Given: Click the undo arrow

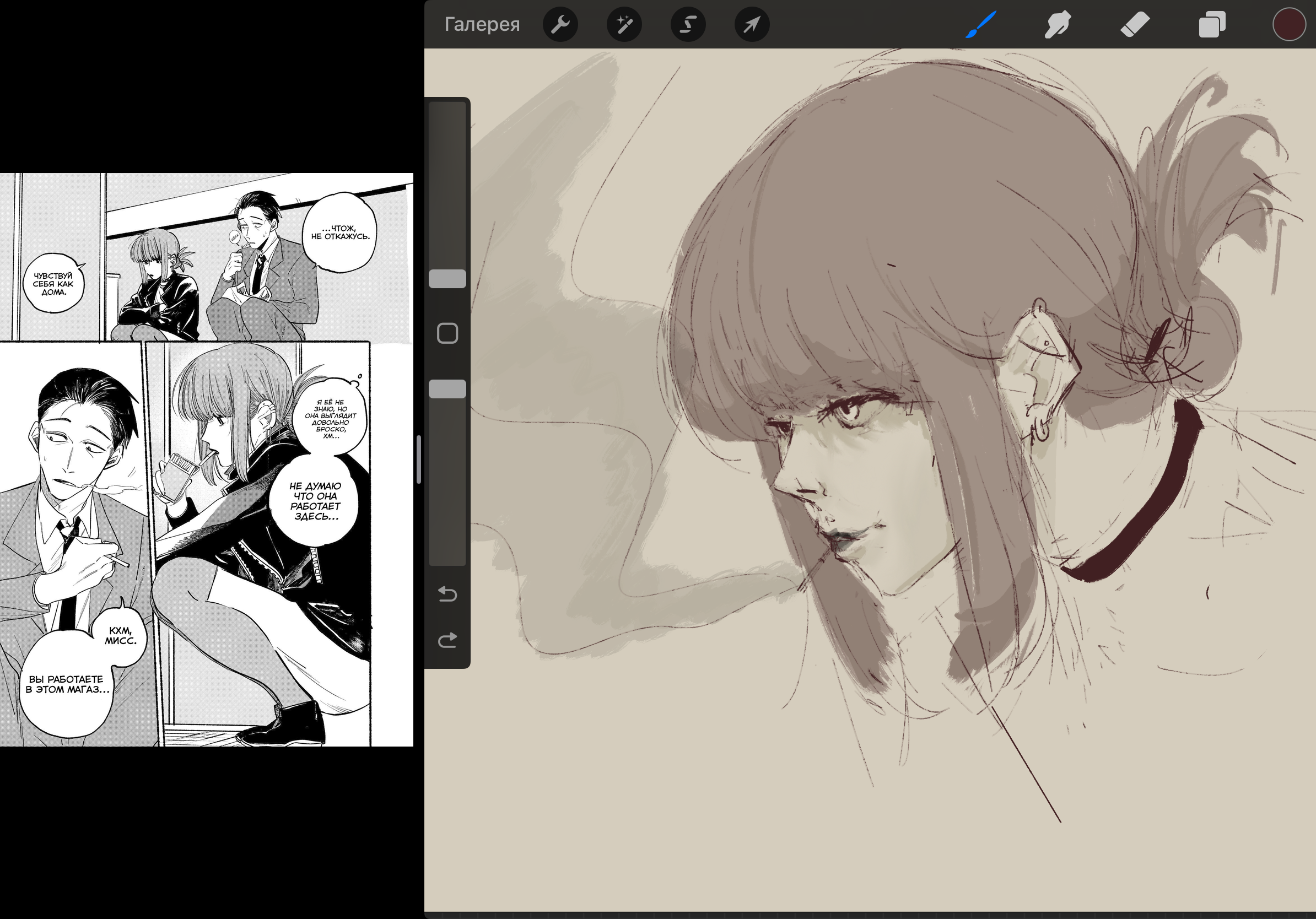Looking at the screenshot, I should [447, 594].
